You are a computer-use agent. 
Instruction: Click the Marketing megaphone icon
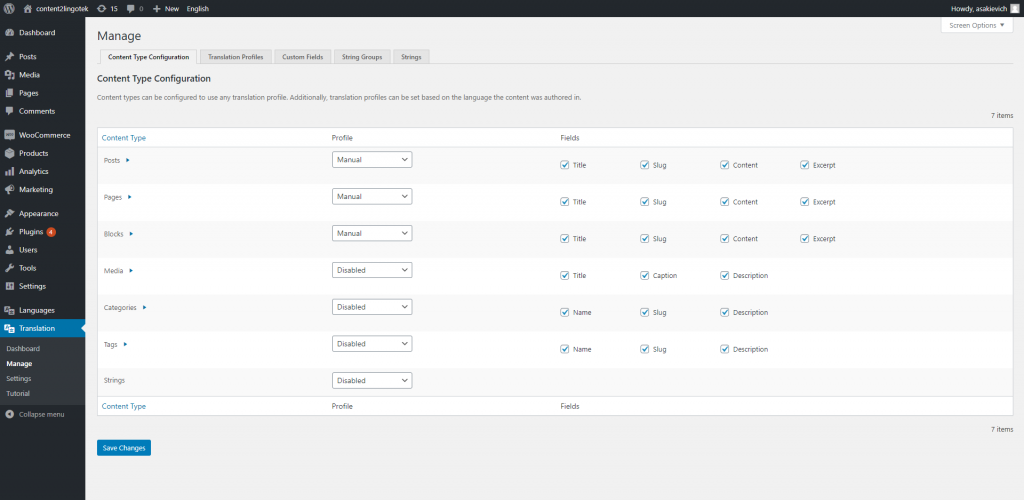click(9, 189)
